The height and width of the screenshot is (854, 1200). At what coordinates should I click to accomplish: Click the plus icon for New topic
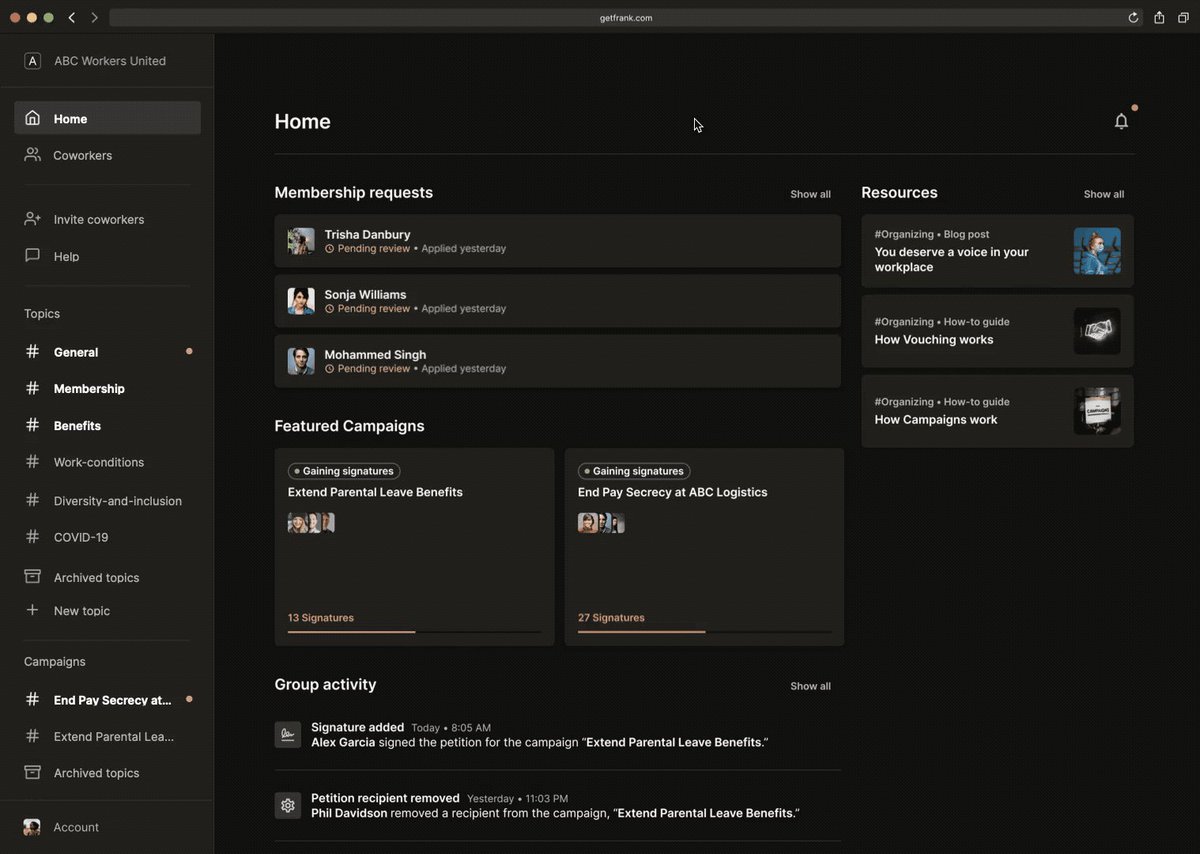pos(33,610)
